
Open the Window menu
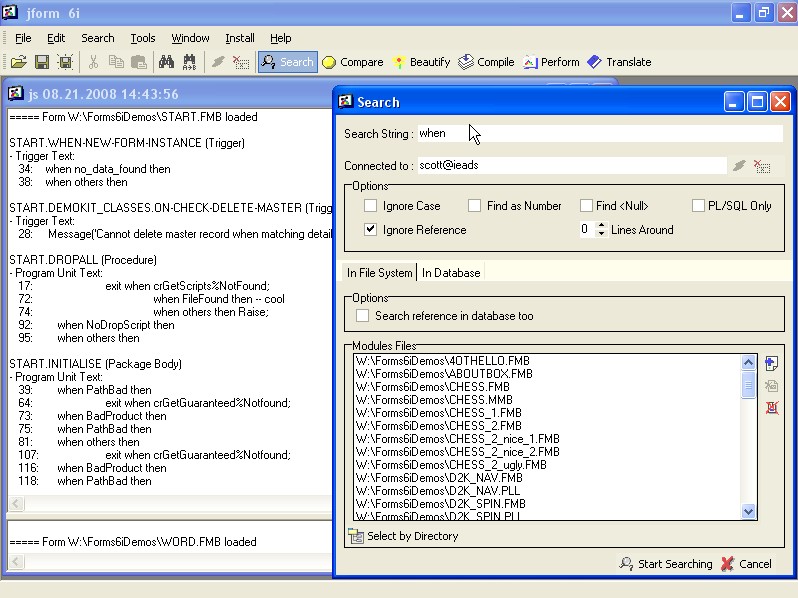190,38
